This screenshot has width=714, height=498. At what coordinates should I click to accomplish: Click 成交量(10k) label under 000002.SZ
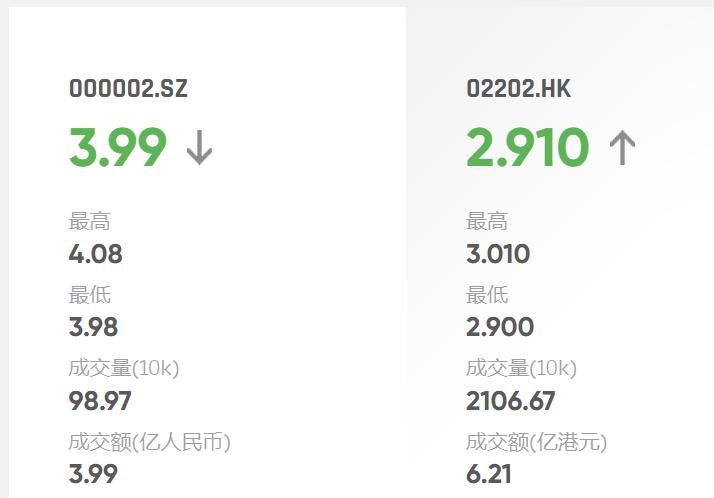[x=124, y=368]
